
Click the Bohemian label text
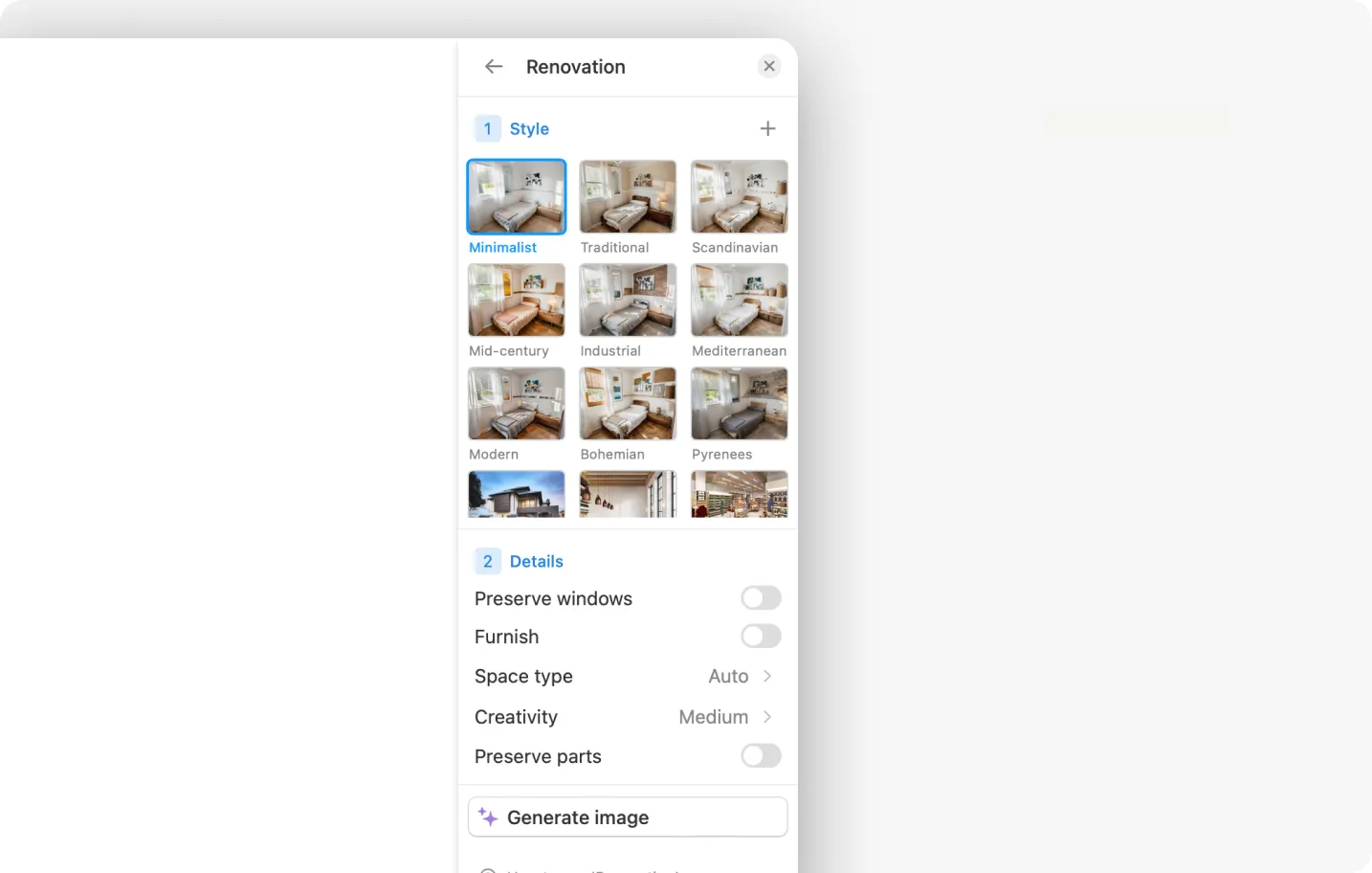612,454
